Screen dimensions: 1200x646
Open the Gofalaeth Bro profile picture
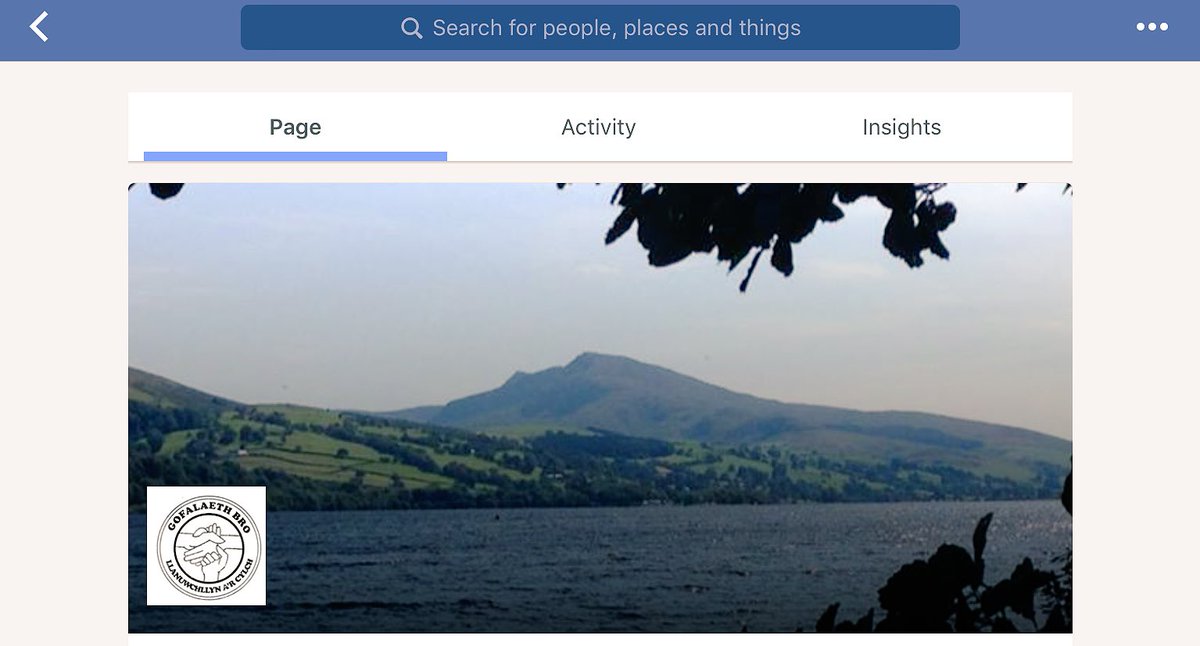tap(206, 546)
